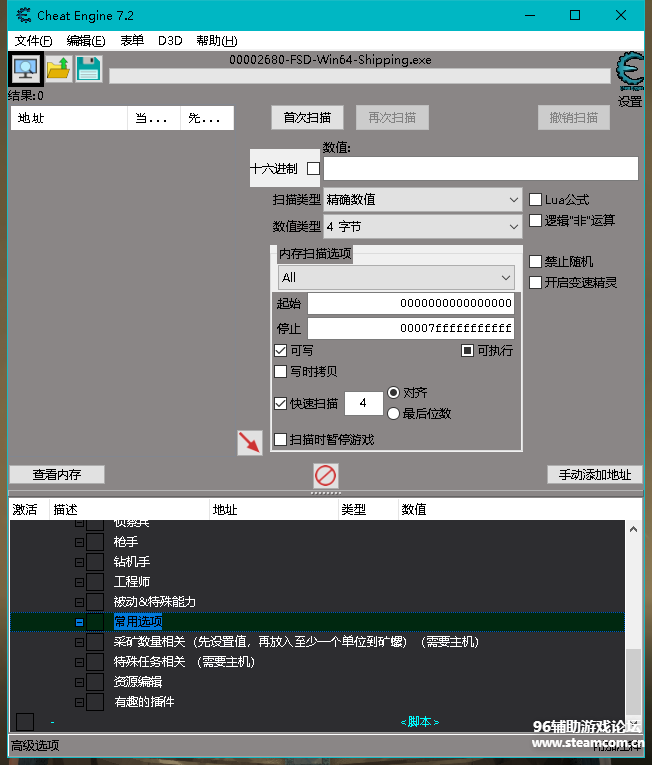Click the 停止 stop address field
Viewport: 652px width, 765px height.
pos(410,328)
